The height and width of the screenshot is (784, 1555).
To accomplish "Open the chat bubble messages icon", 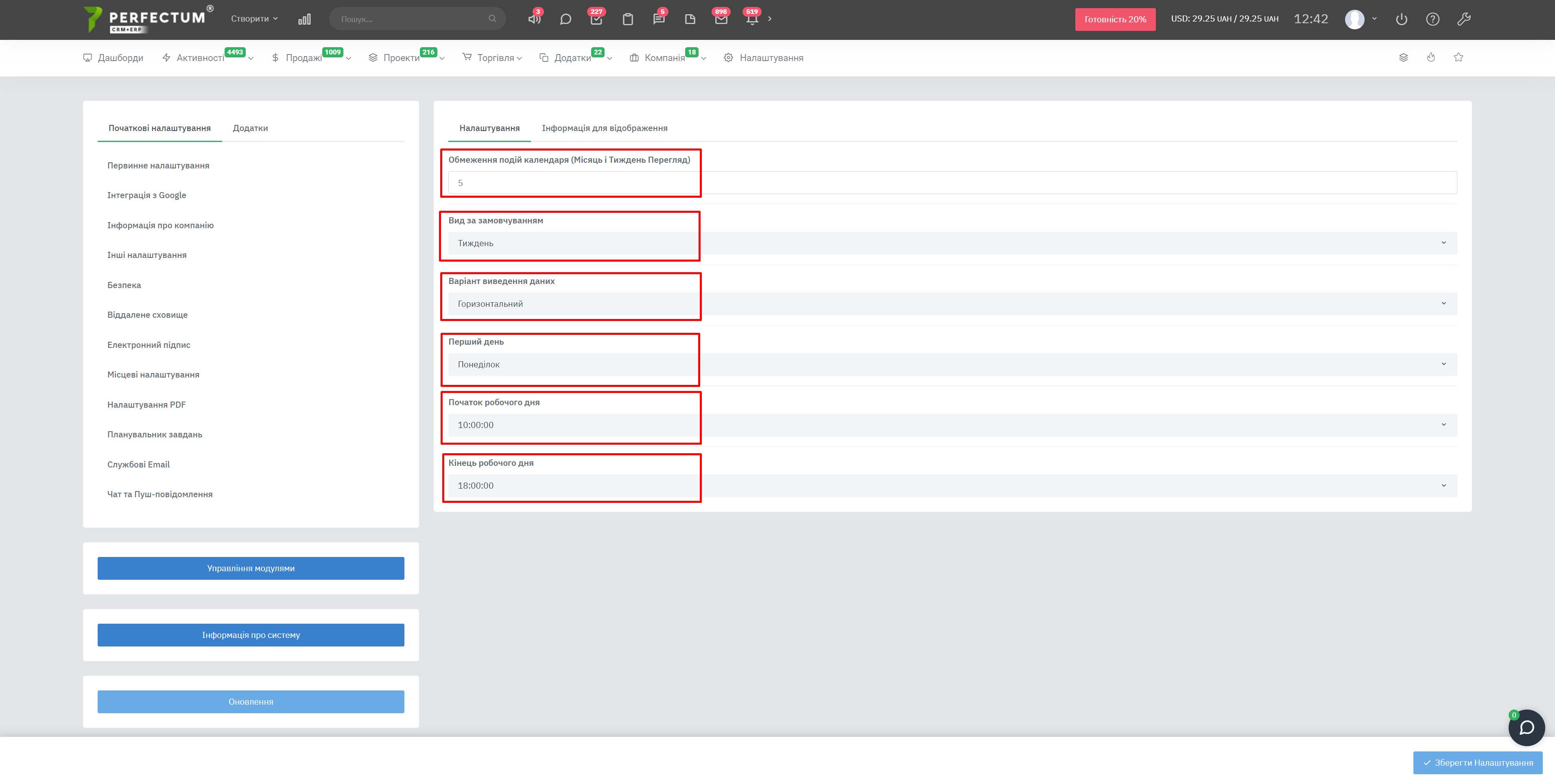I will point(565,19).
